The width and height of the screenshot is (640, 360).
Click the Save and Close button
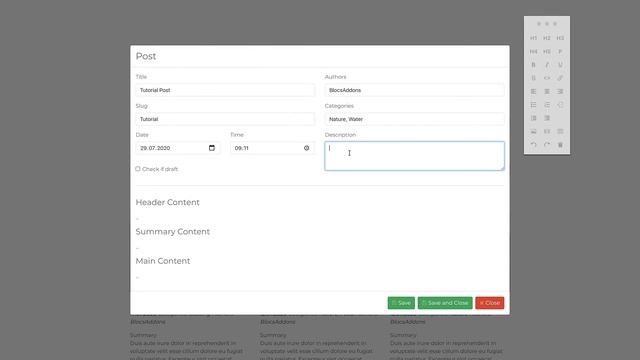[445, 303]
